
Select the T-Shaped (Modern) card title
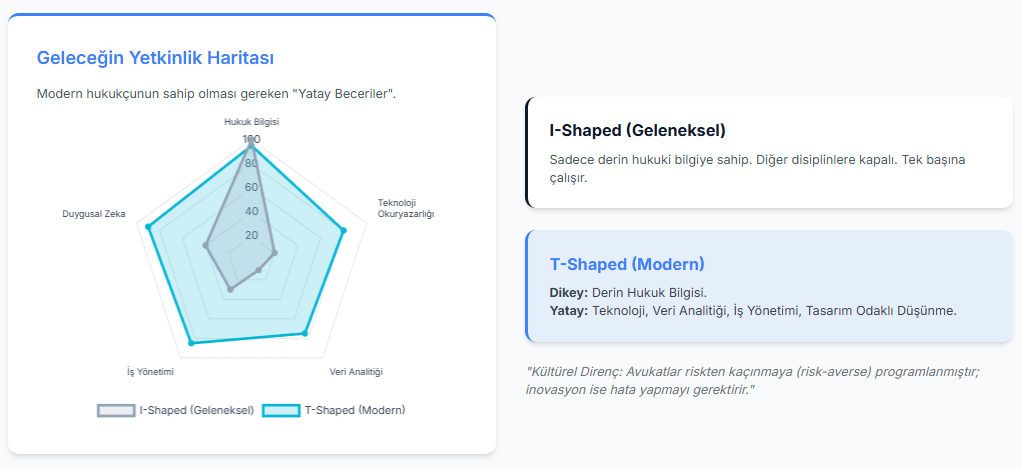point(627,264)
